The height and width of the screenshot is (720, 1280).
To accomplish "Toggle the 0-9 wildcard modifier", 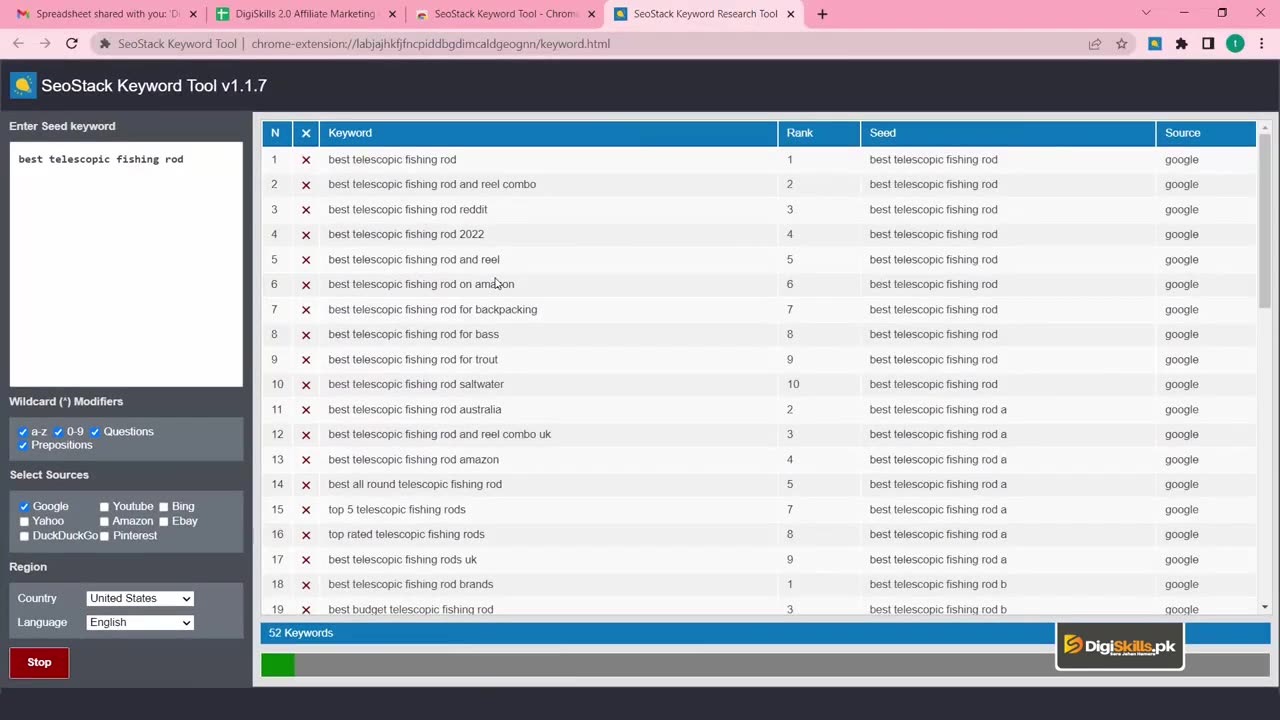I will 59,432.
